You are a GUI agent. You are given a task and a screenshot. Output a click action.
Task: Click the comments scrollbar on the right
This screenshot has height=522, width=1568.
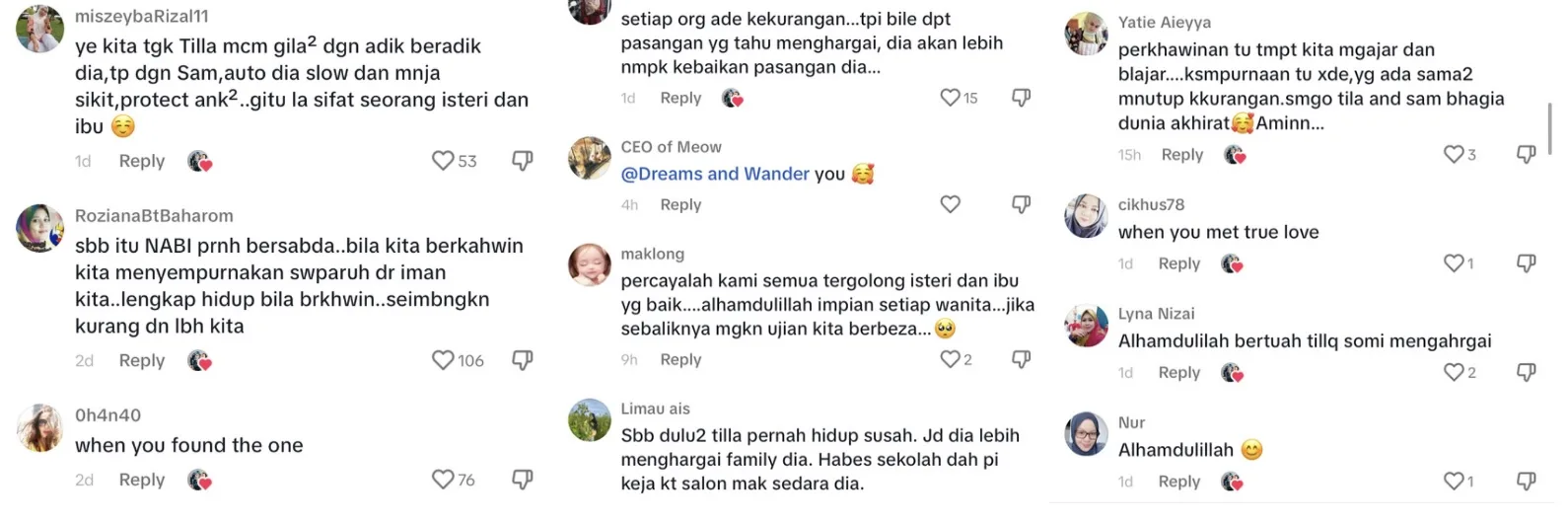(x=1550, y=128)
